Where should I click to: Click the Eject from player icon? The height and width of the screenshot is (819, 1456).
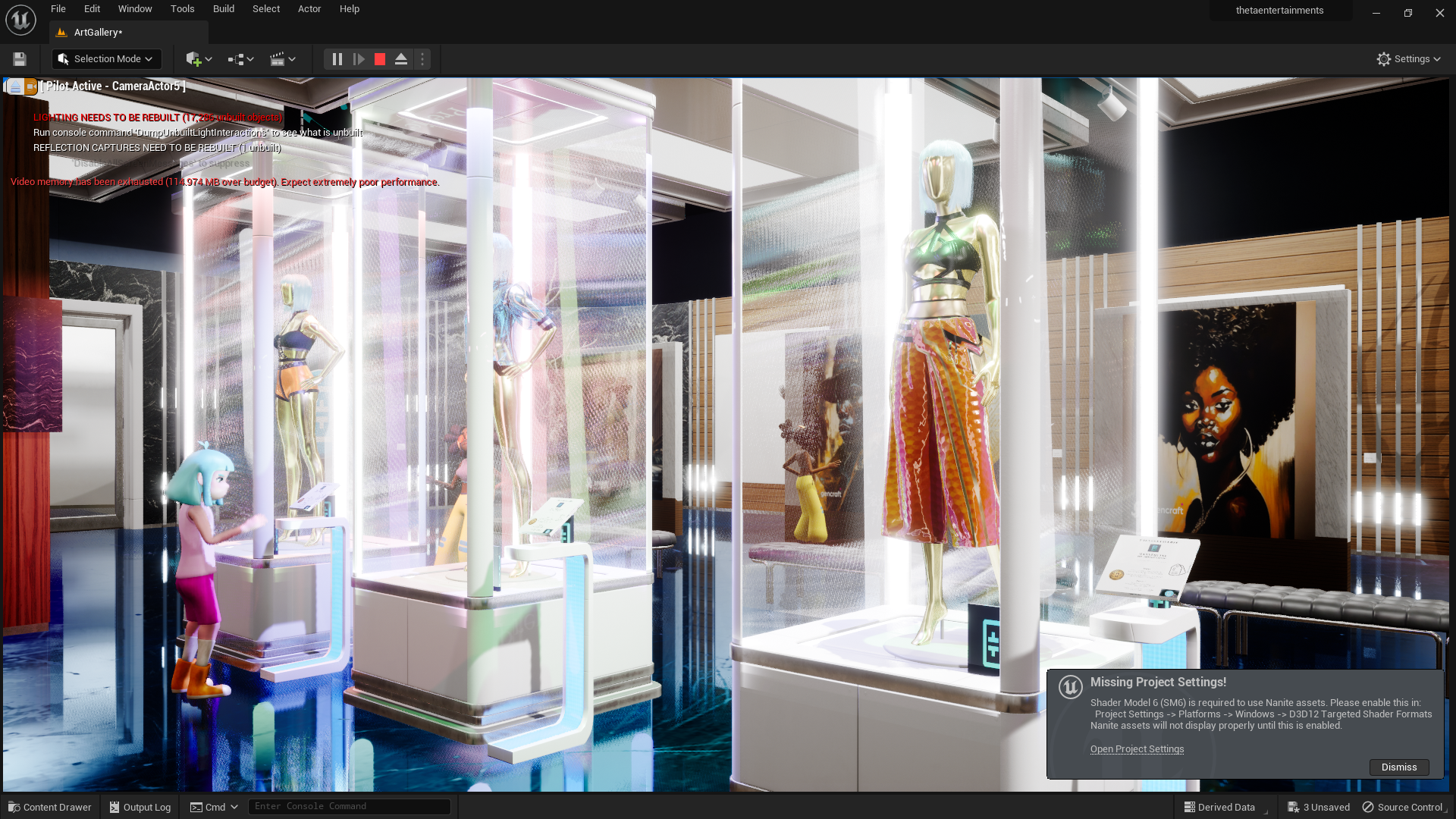(401, 59)
